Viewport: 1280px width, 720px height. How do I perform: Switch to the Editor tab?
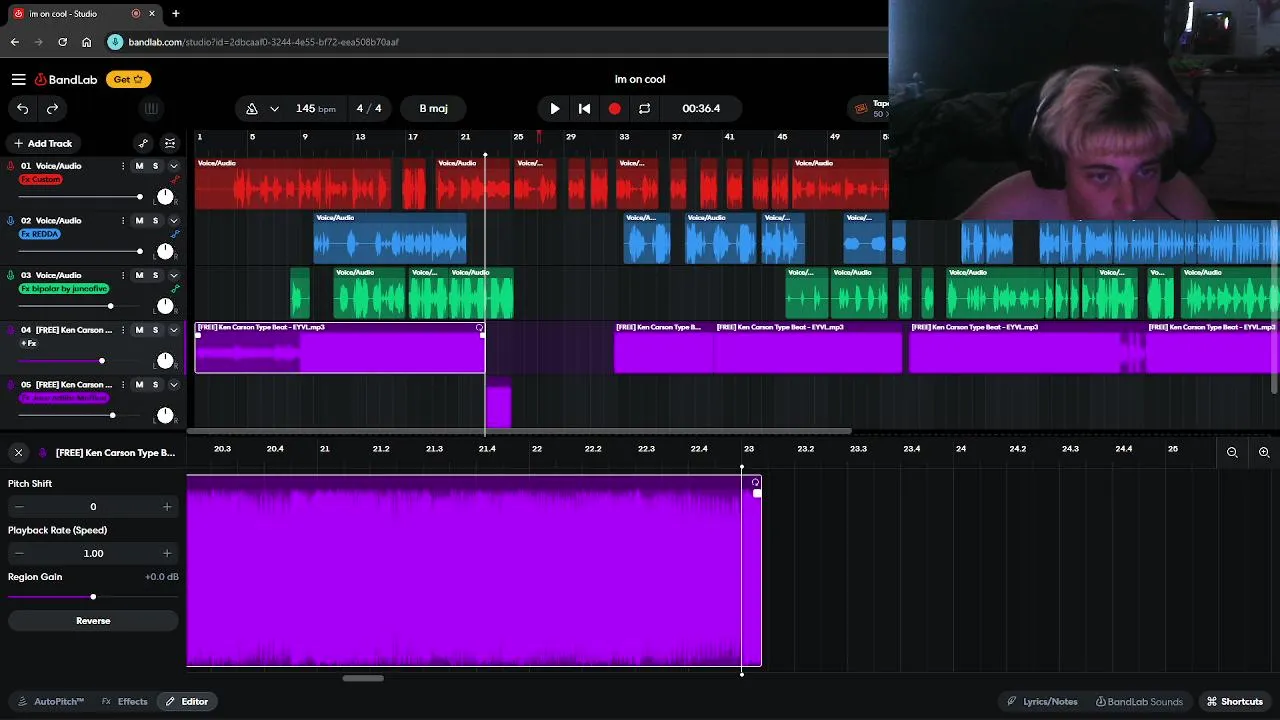tap(187, 702)
